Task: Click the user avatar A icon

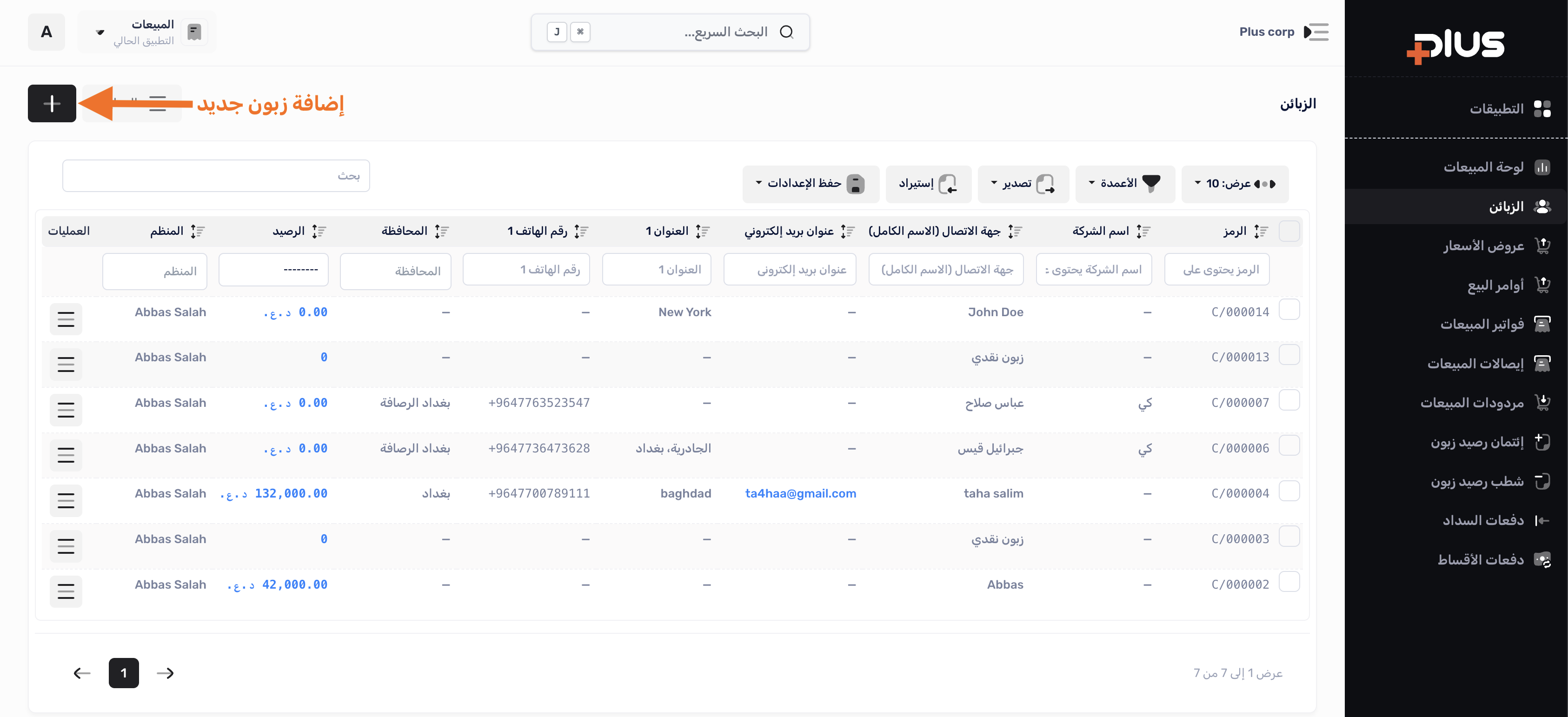Action: [x=46, y=32]
